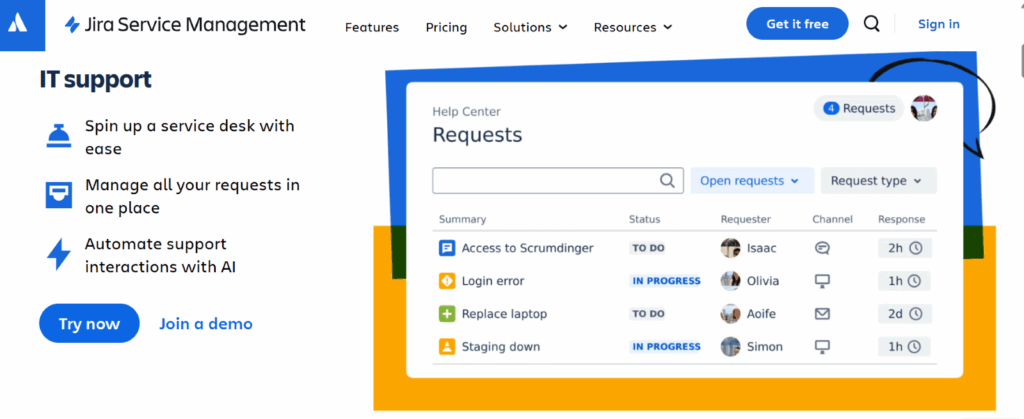Click Olivia's avatar picture
This screenshot has width=1024, height=419.
[730, 281]
